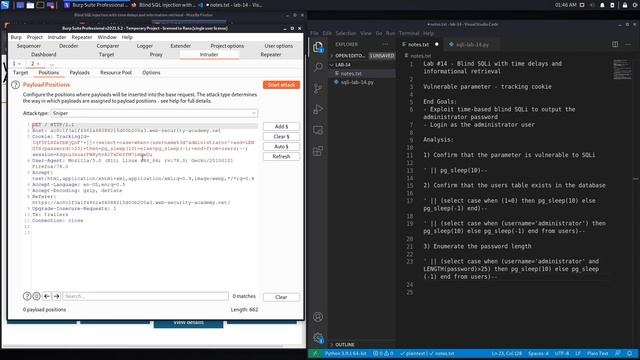Switch to Intruder Target sub-tab
640x360 pixels.
point(20,72)
